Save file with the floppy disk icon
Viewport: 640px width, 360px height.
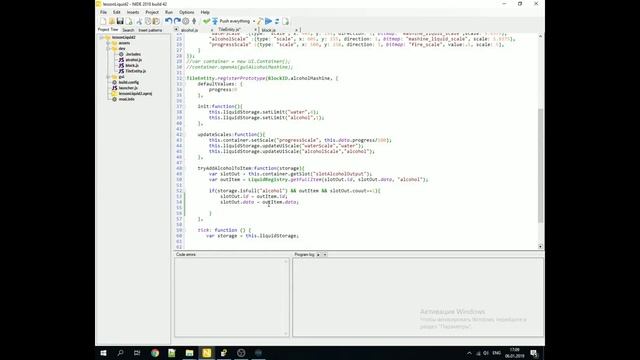click(x=120, y=21)
